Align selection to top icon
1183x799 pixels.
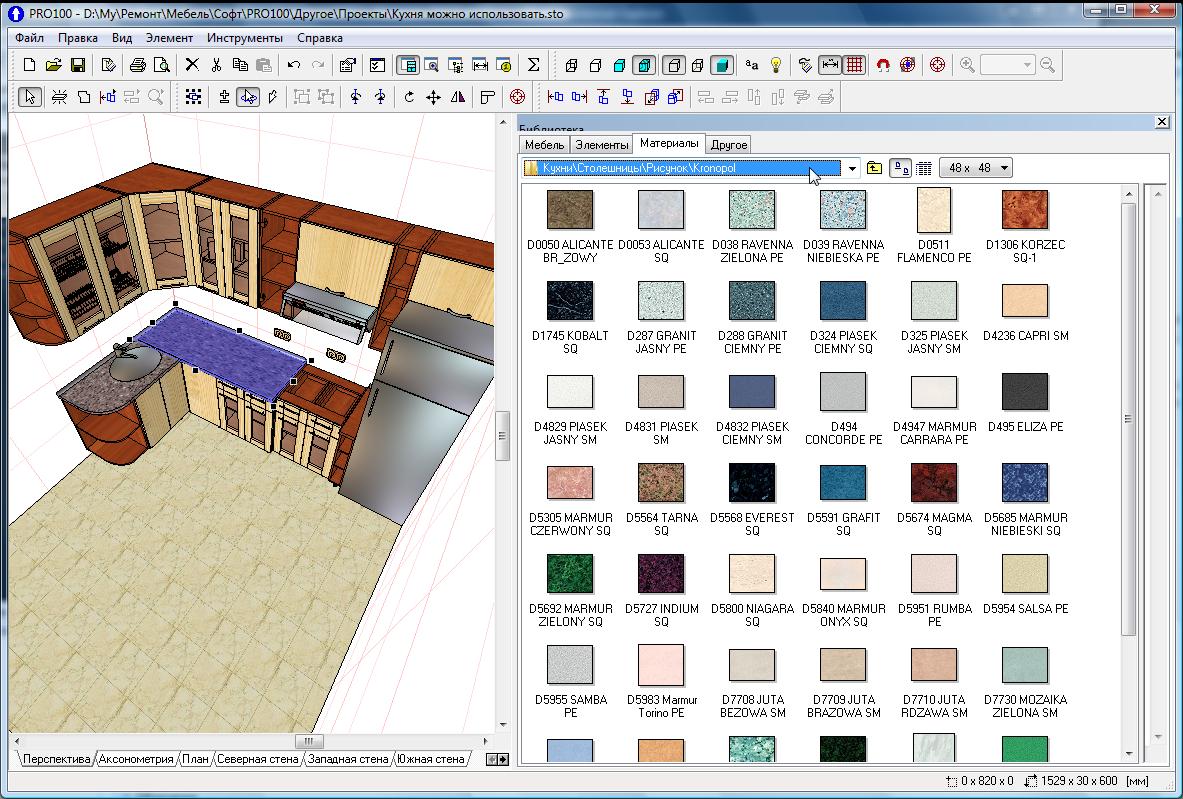coord(603,97)
